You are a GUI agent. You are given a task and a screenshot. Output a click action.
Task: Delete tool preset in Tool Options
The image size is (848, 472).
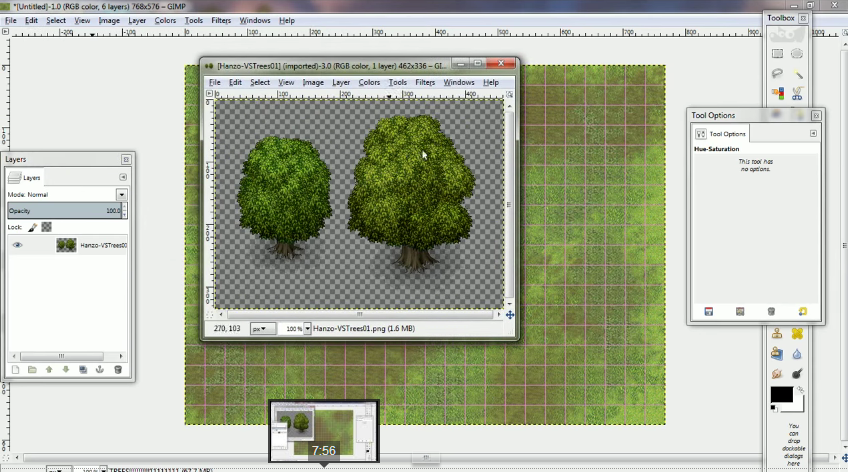tap(771, 311)
